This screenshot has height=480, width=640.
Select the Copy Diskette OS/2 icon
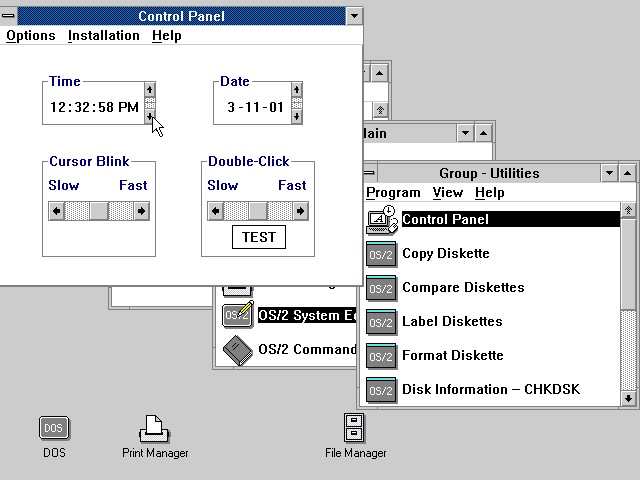pos(381,254)
